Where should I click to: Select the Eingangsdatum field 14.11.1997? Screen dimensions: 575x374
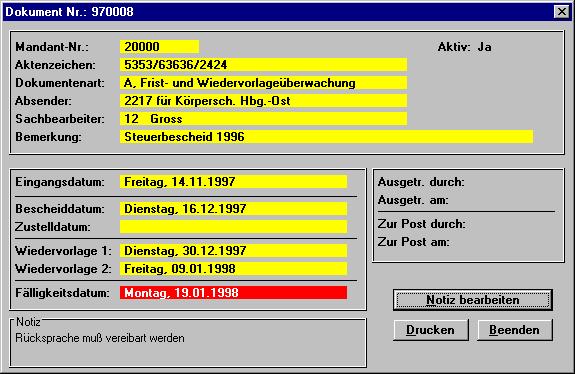click(x=233, y=182)
